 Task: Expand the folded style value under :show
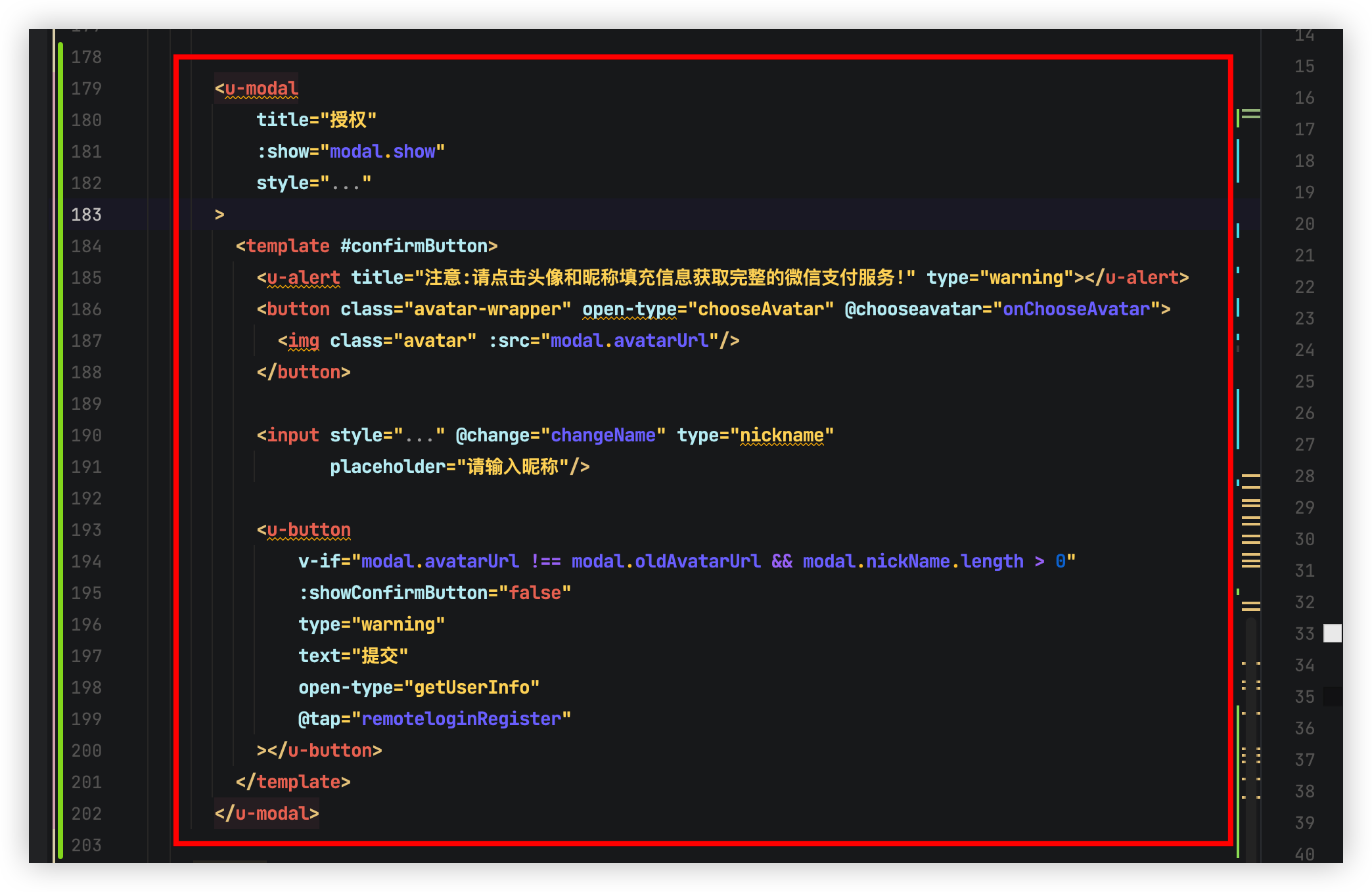click(346, 183)
